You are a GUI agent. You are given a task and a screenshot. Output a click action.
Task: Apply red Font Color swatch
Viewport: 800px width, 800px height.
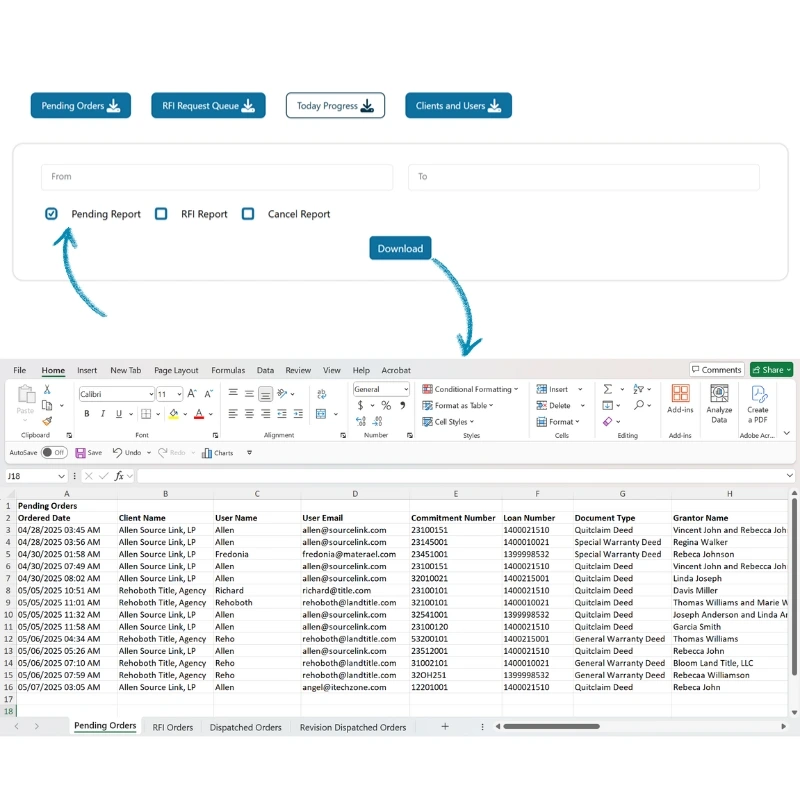pos(197,414)
